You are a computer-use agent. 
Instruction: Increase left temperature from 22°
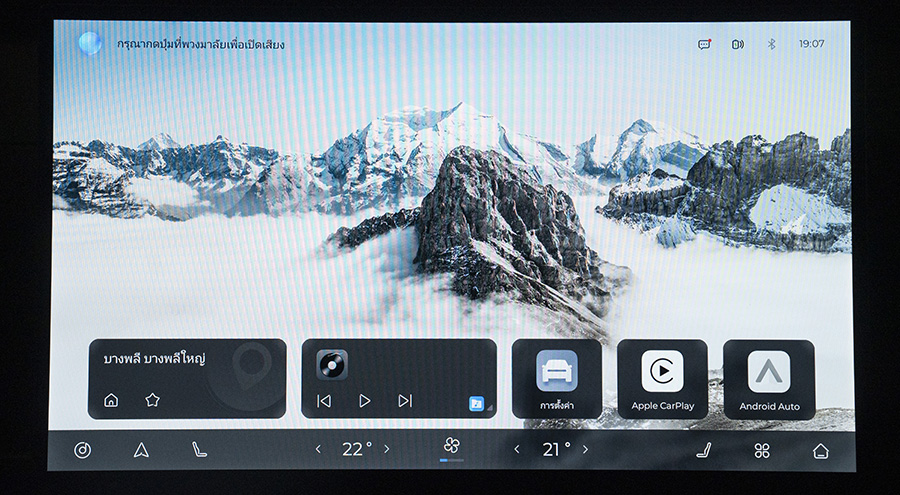coord(387,450)
